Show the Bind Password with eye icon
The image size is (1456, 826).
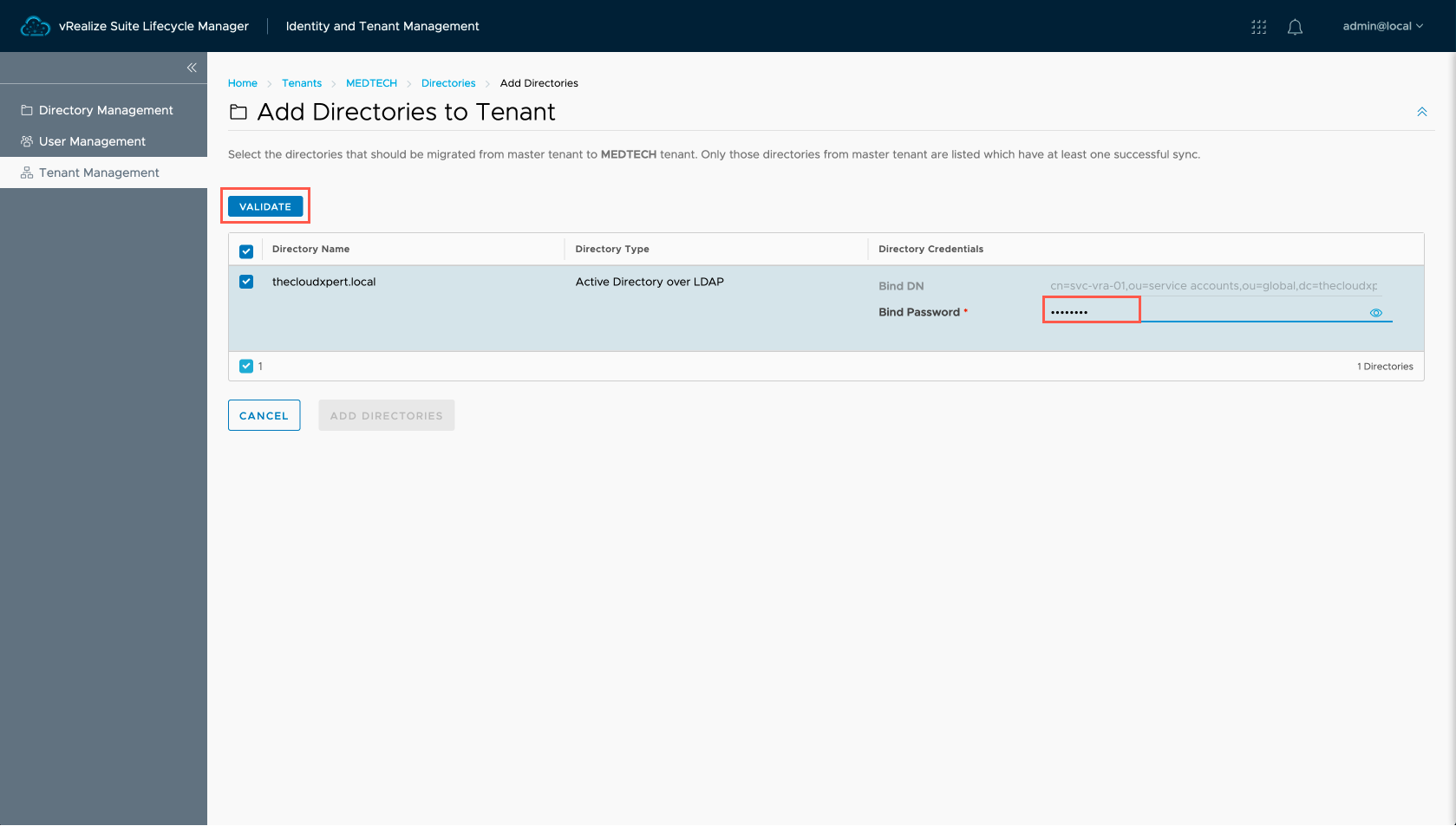[1375, 313]
